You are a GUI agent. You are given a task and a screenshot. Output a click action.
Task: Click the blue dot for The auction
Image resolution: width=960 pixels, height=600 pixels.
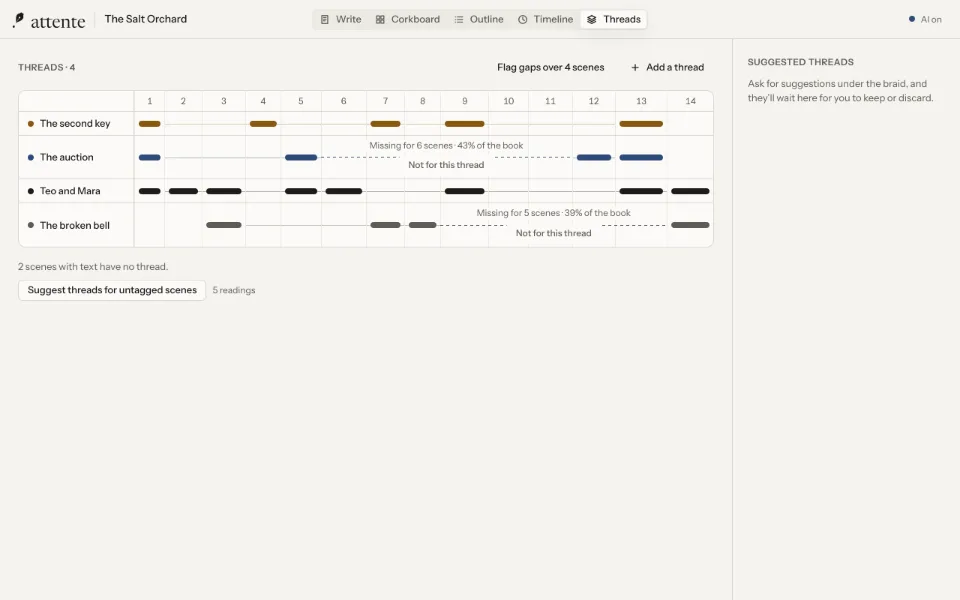pyautogui.click(x=31, y=157)
